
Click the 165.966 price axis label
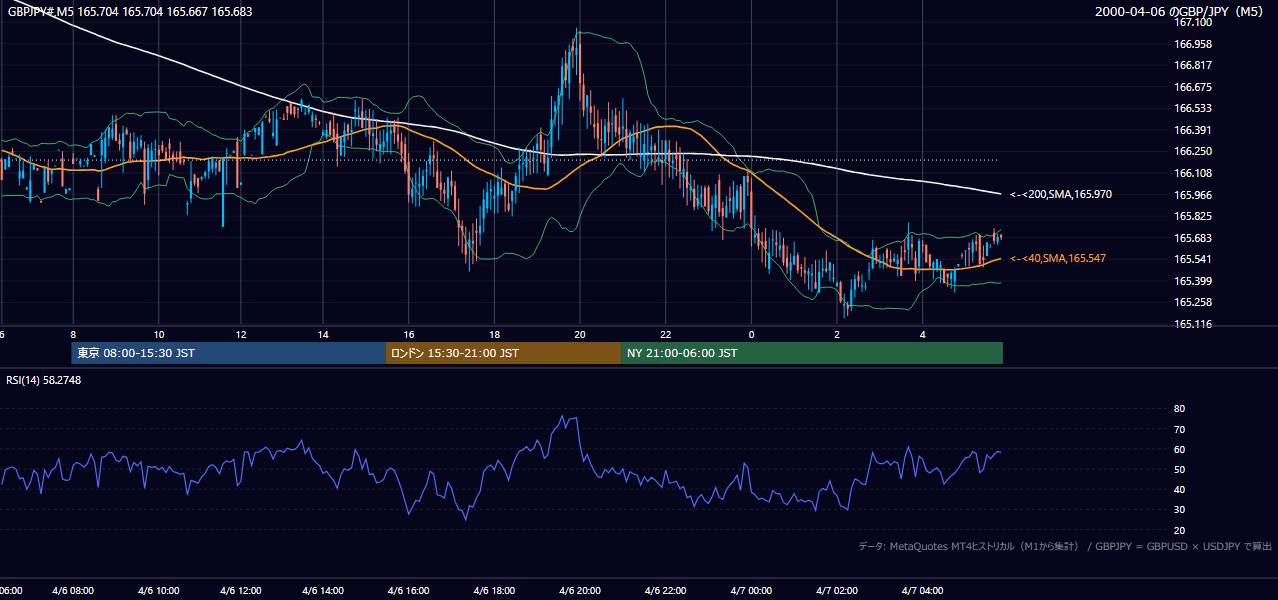[1193, 195]
